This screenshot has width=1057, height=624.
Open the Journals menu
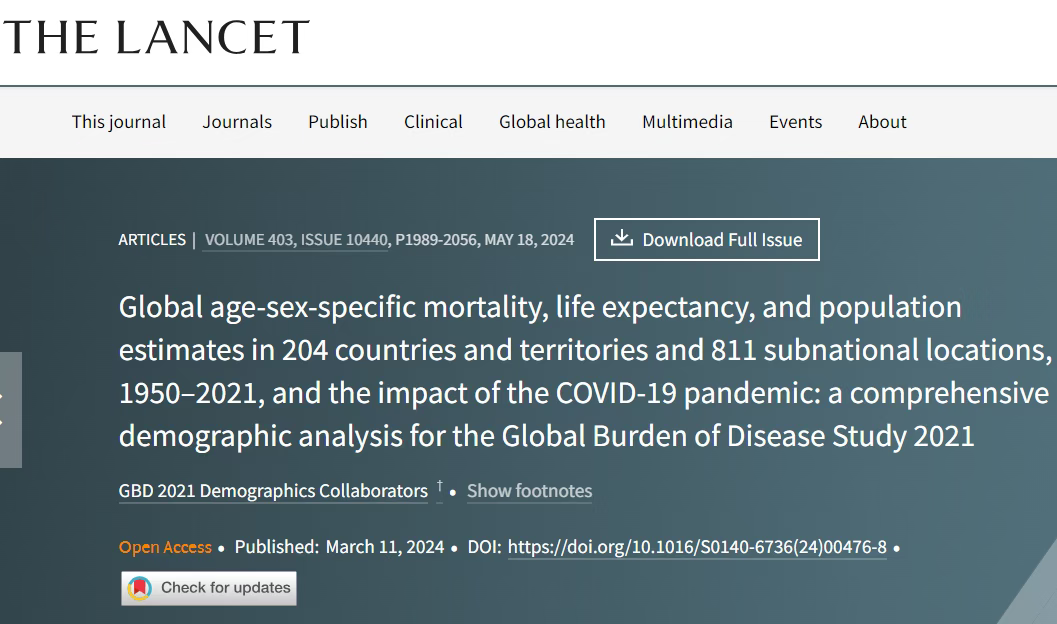click(237, 122)
